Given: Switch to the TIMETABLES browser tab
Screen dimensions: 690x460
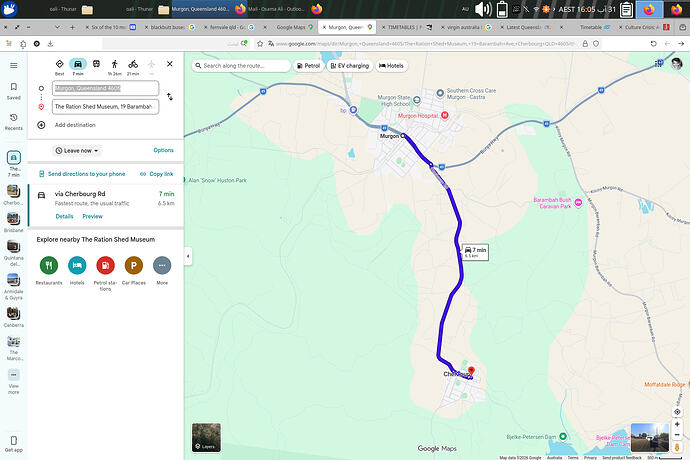Looking at the screenshot, I should point(406,27).
